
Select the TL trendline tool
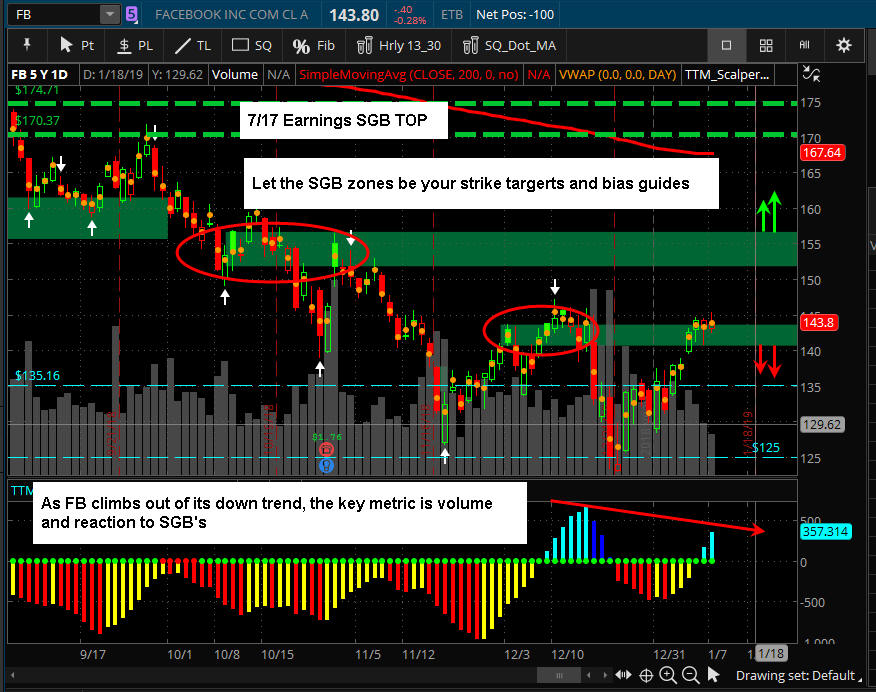(x=193, y=45)
